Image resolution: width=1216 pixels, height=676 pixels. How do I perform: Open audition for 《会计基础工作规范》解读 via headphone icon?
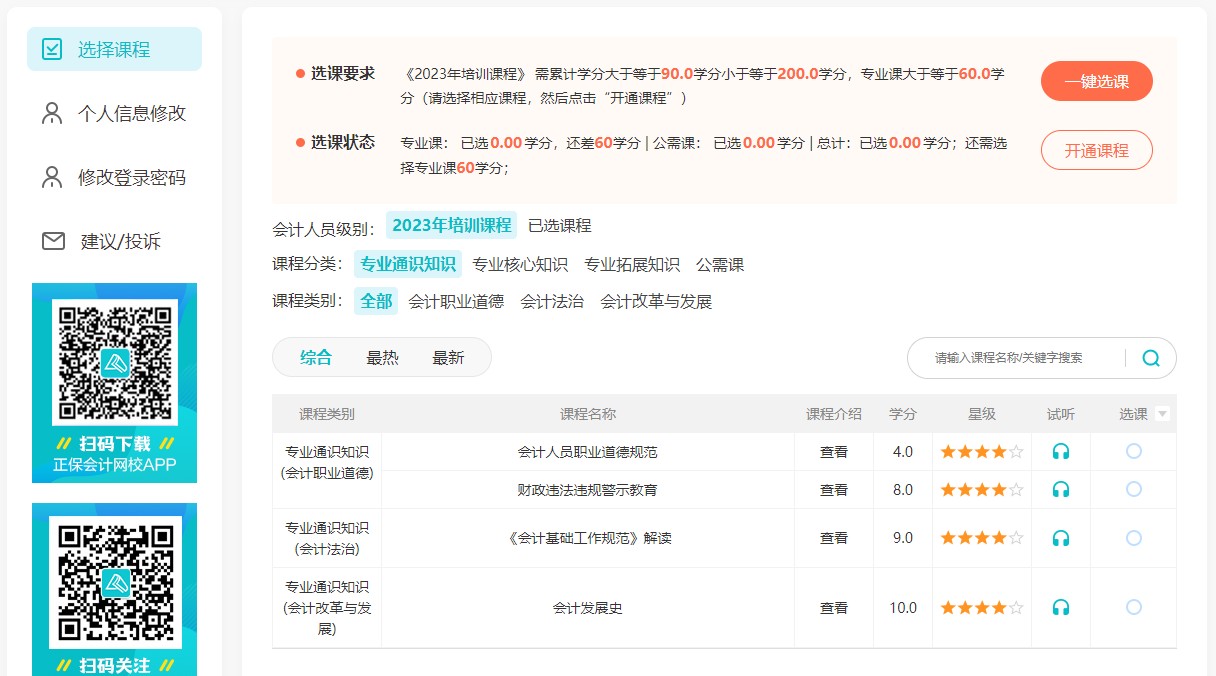1060,537
